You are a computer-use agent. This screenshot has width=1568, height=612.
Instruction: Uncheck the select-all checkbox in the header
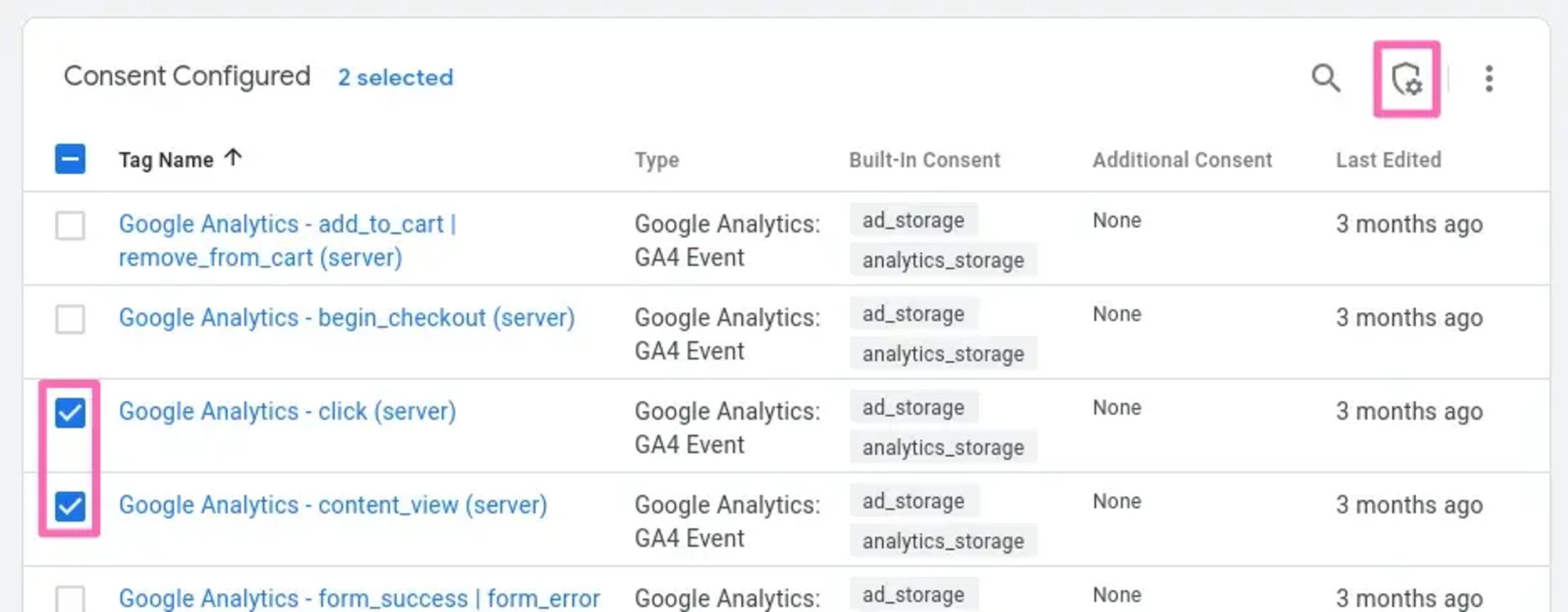click(x=70, y=158)
